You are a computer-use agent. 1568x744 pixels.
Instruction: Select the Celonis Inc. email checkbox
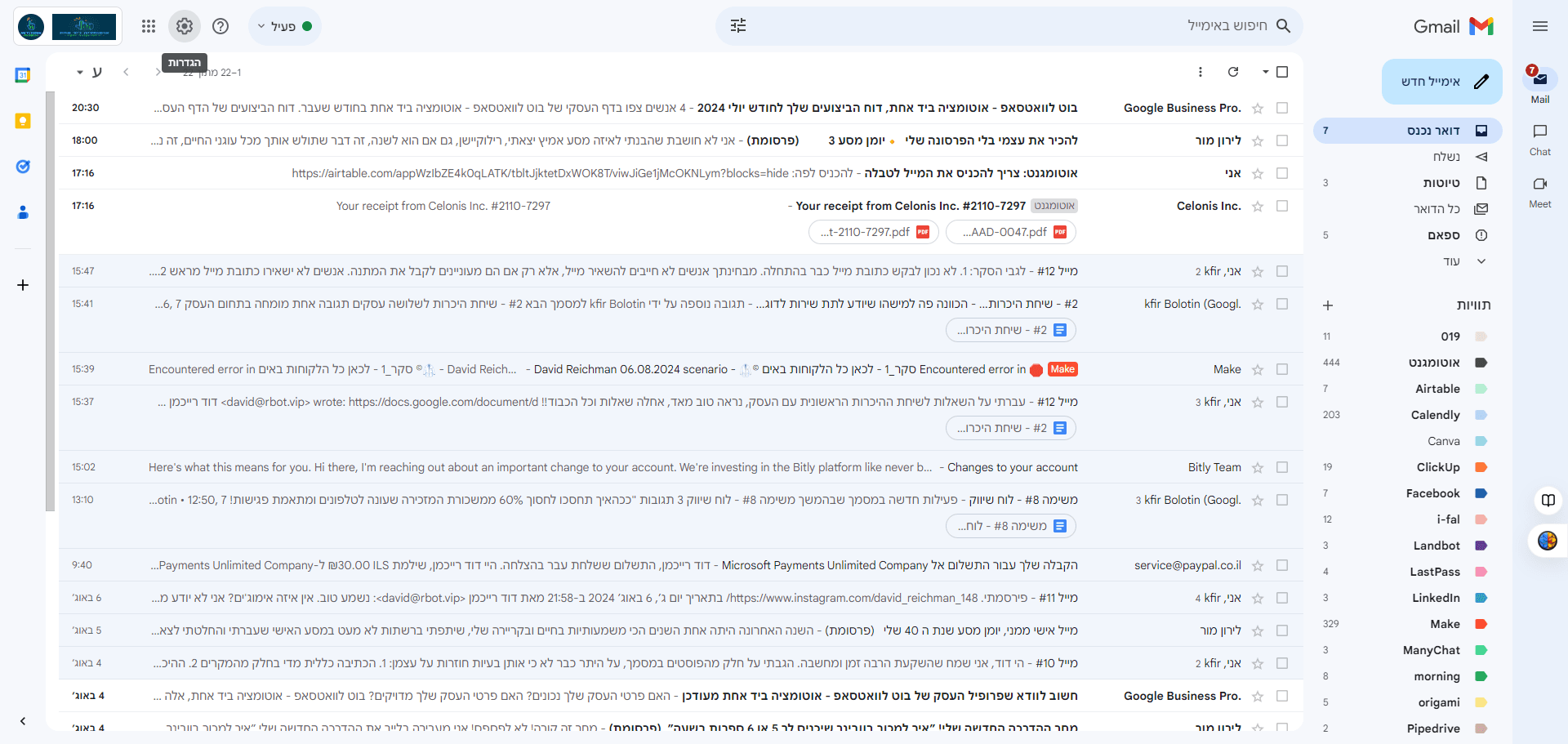click(x=1282, y=206)
